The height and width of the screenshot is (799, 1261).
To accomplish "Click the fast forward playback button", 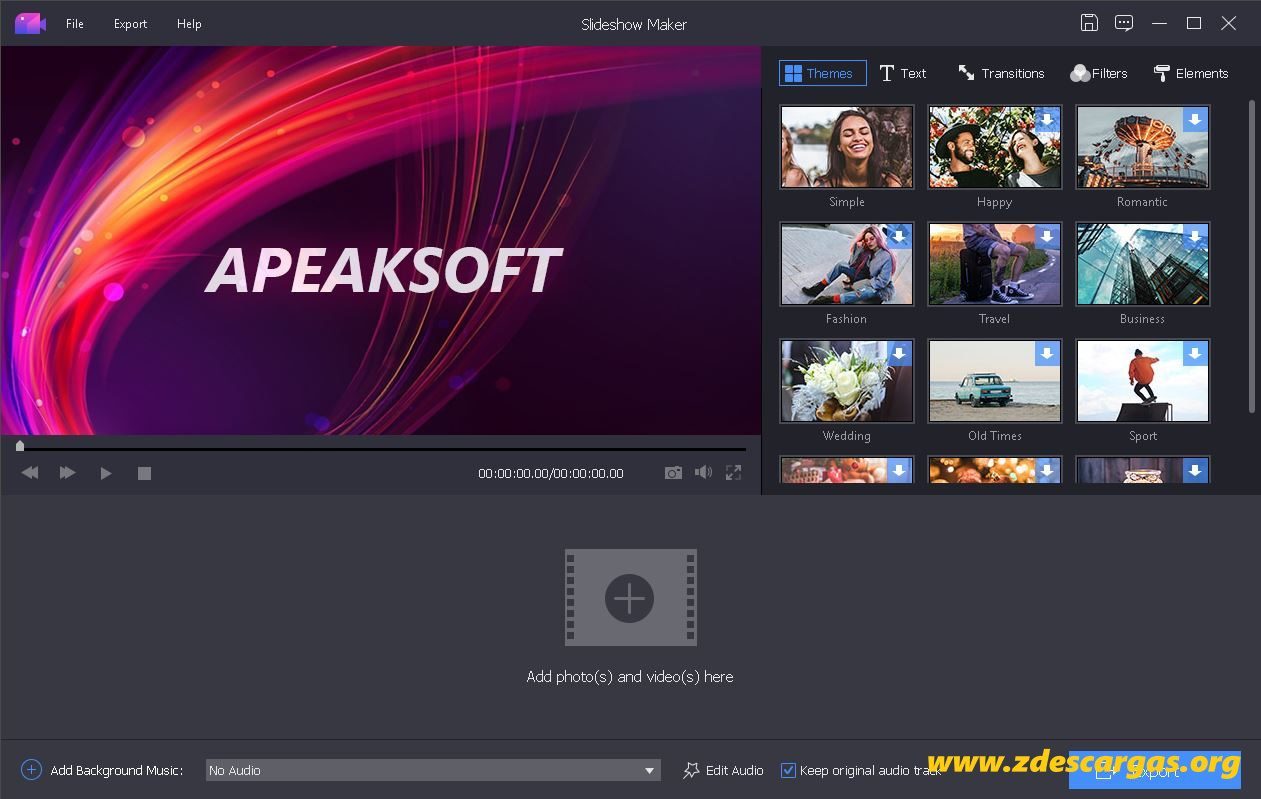I will pos(67,473).
